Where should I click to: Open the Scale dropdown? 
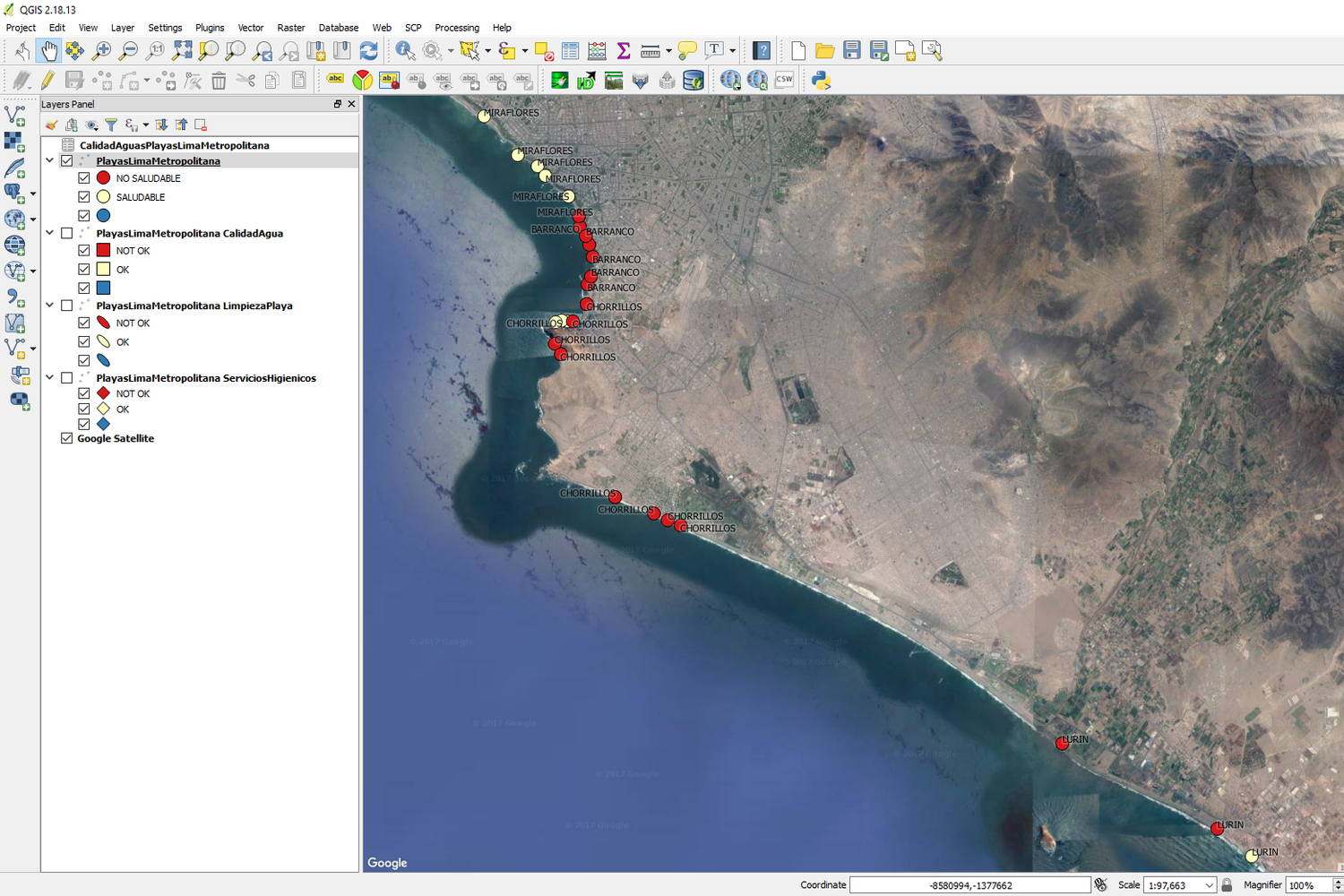pyautogui.click(x=1209, y=885)
